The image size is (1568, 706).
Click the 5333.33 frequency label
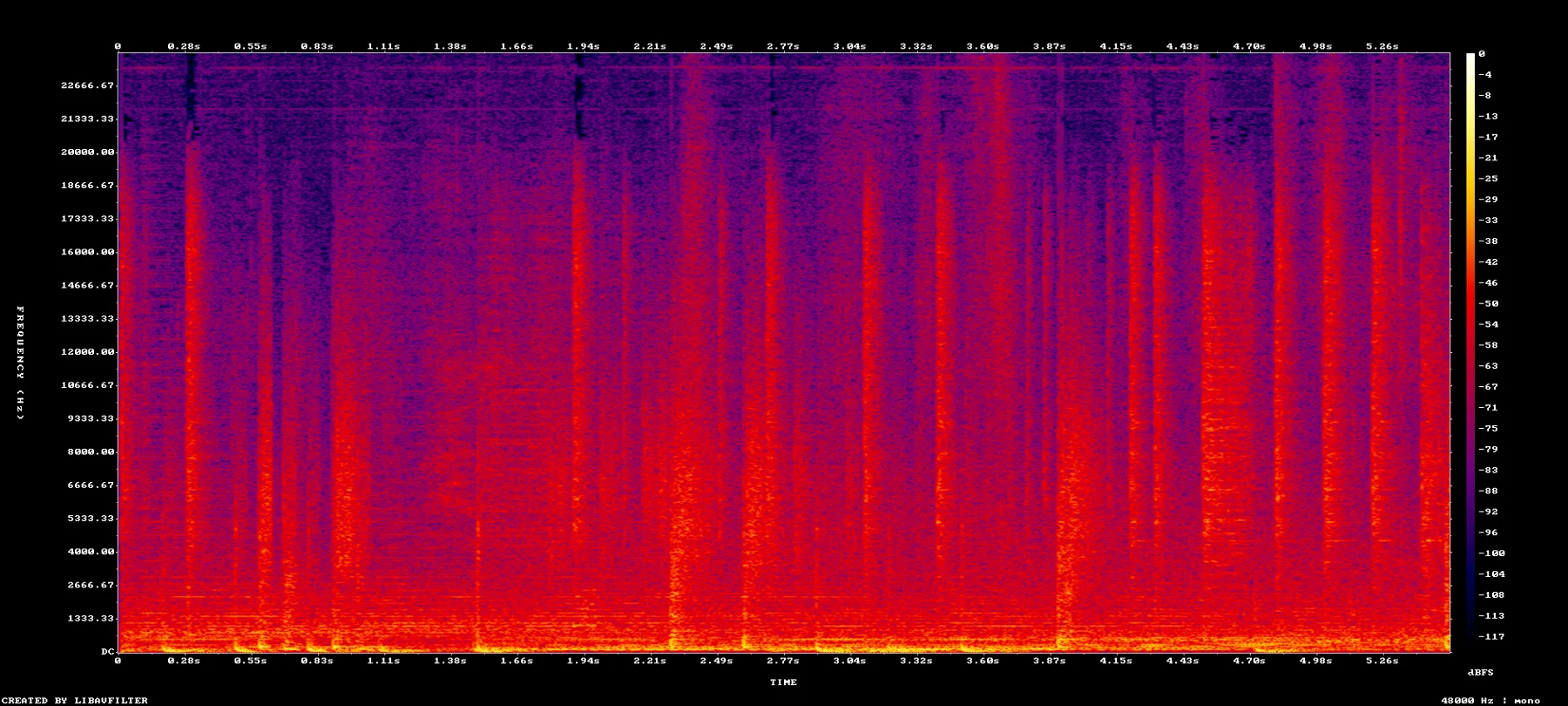pos(91,519)
